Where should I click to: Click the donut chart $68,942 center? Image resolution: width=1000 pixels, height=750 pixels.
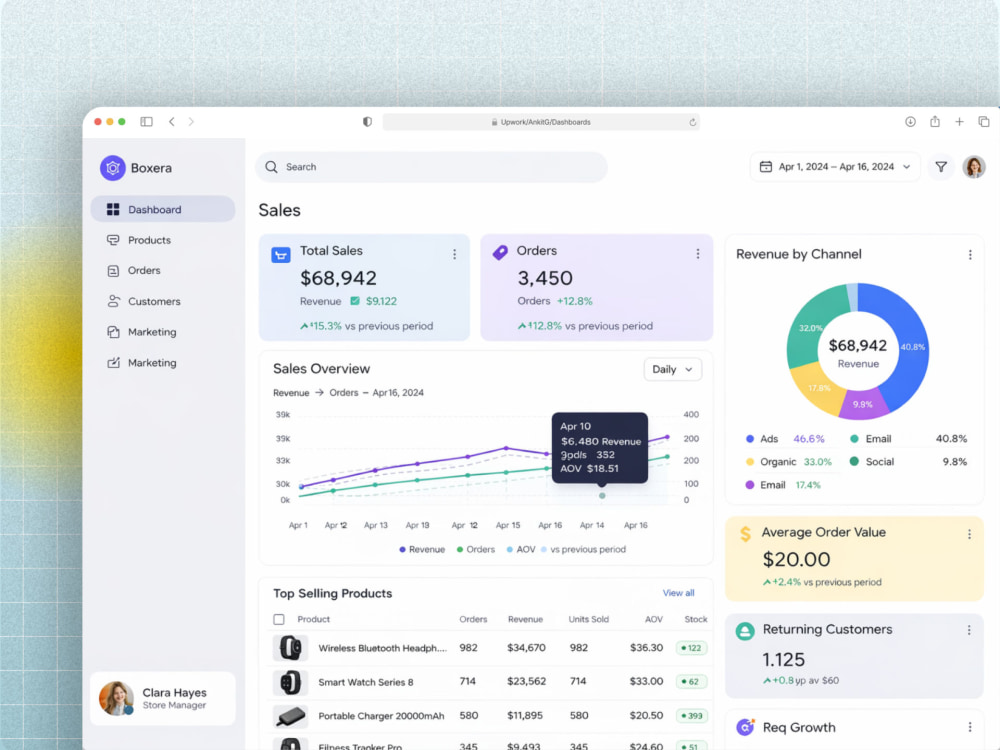click(858, 353)
